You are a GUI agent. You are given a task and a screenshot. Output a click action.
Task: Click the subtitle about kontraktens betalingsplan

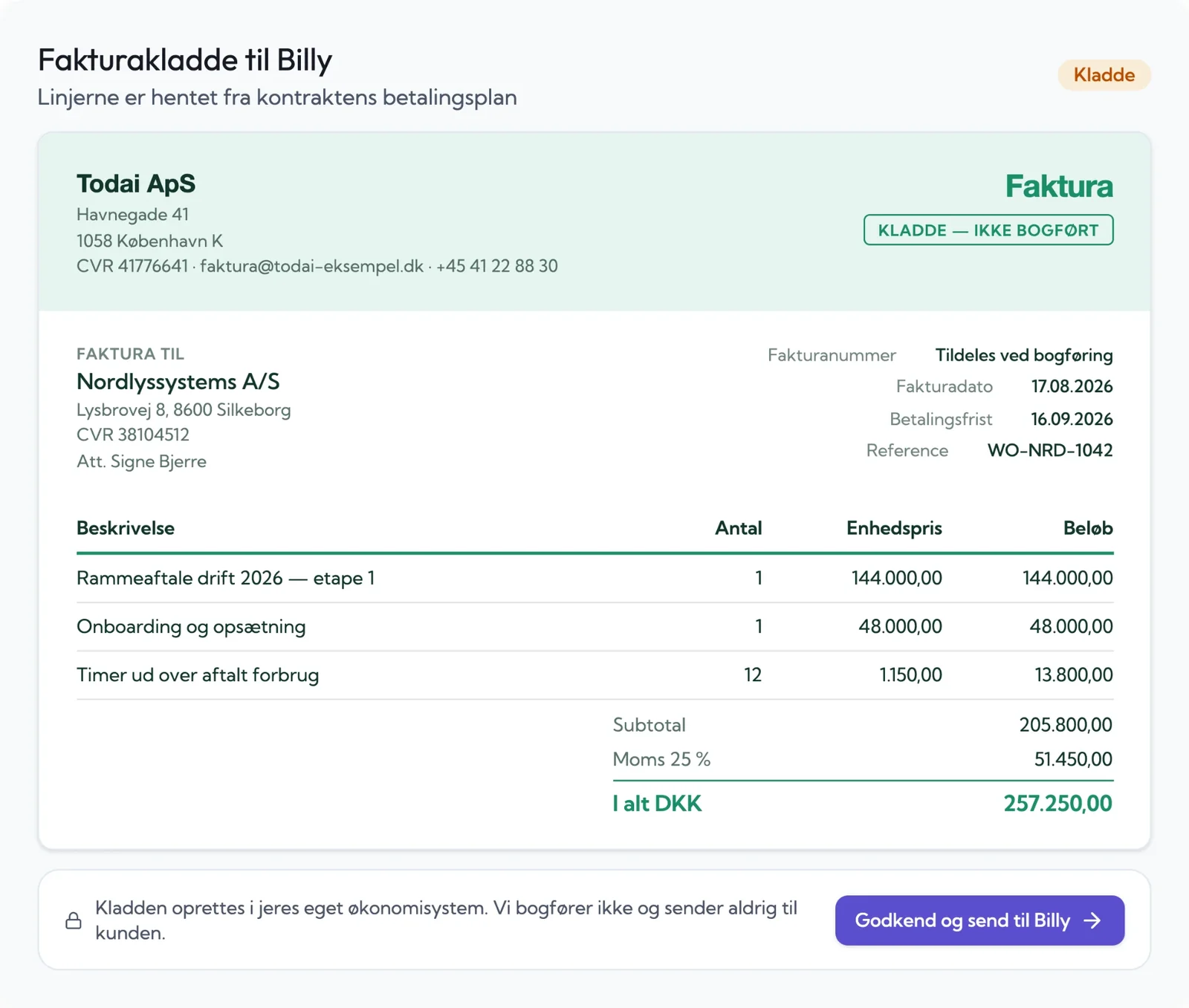tap(277, 97)
